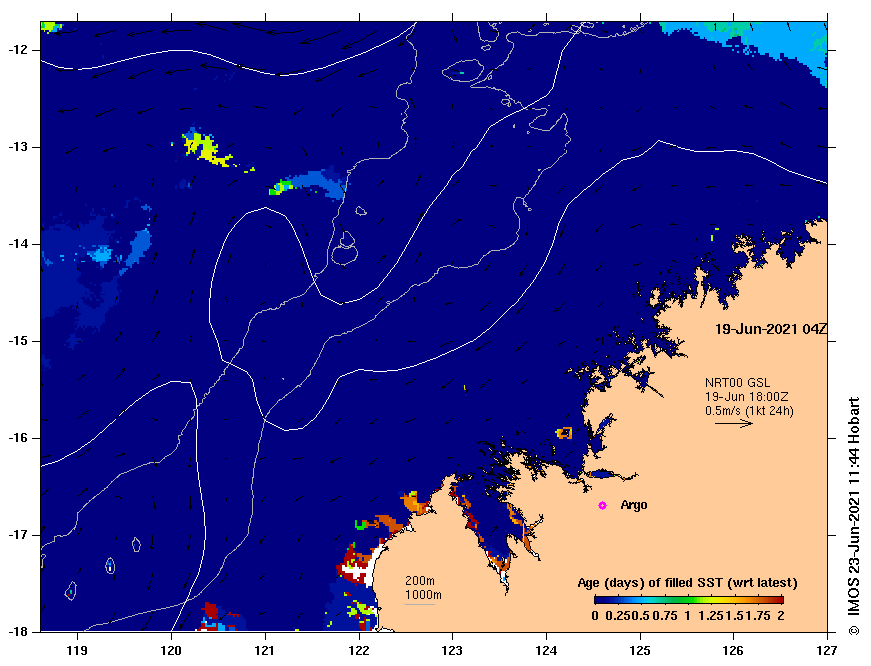Click the '200m' depth contour legend
871x666 pixels.
point(420,580)
